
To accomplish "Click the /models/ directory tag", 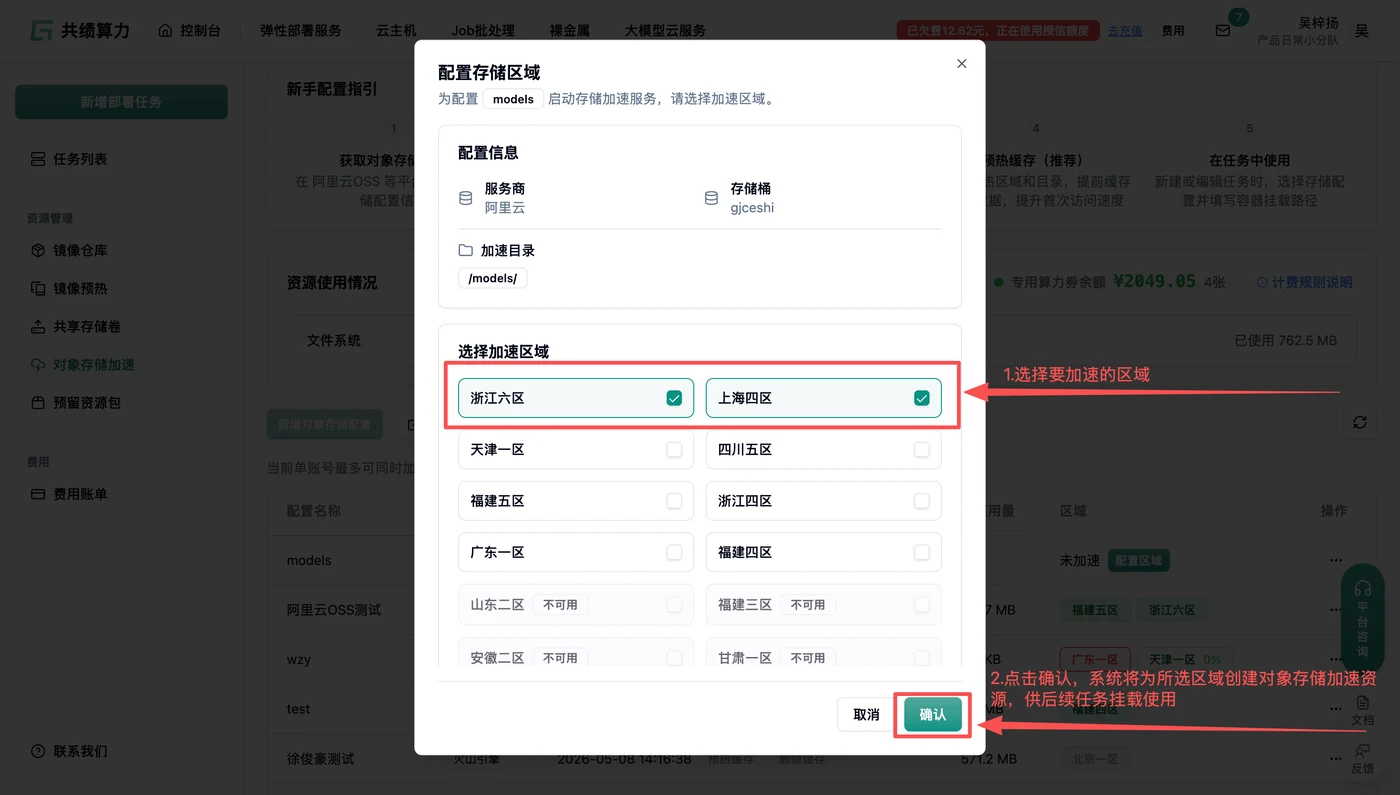I will point(493,278).
